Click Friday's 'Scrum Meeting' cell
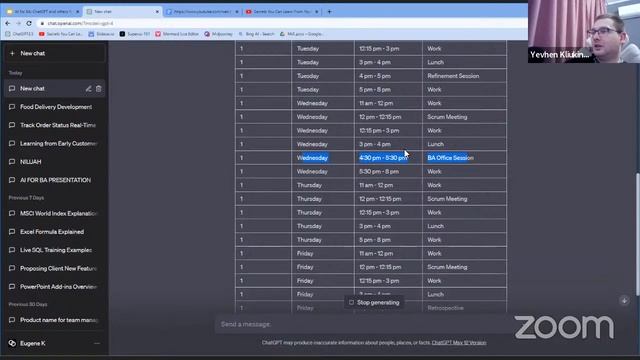This screenshot has height=360, width=640. pyautogui.click(x=464, y=267)
